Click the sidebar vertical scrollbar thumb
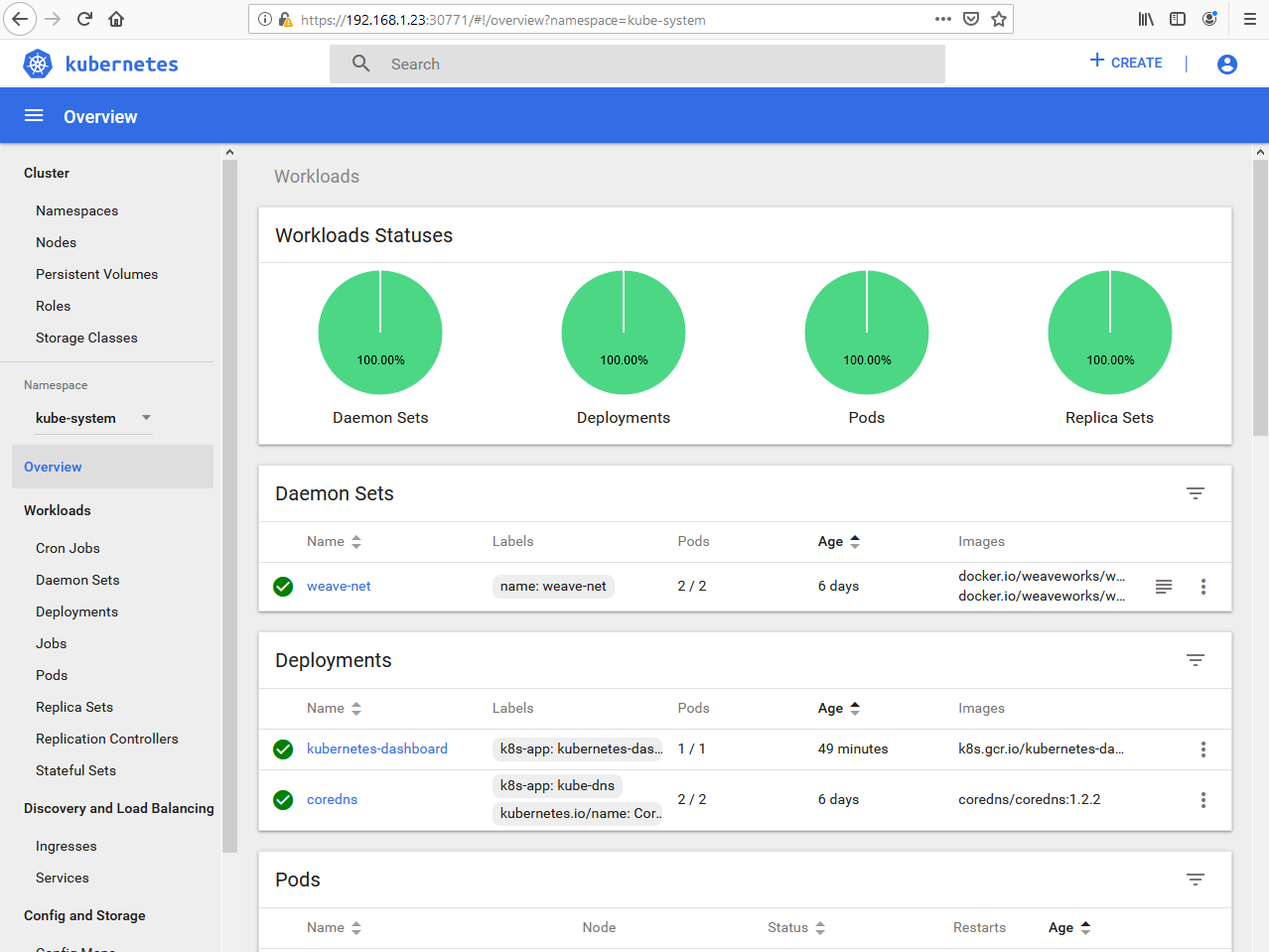Screen dimensions: 1269x952 click(230, 506)
